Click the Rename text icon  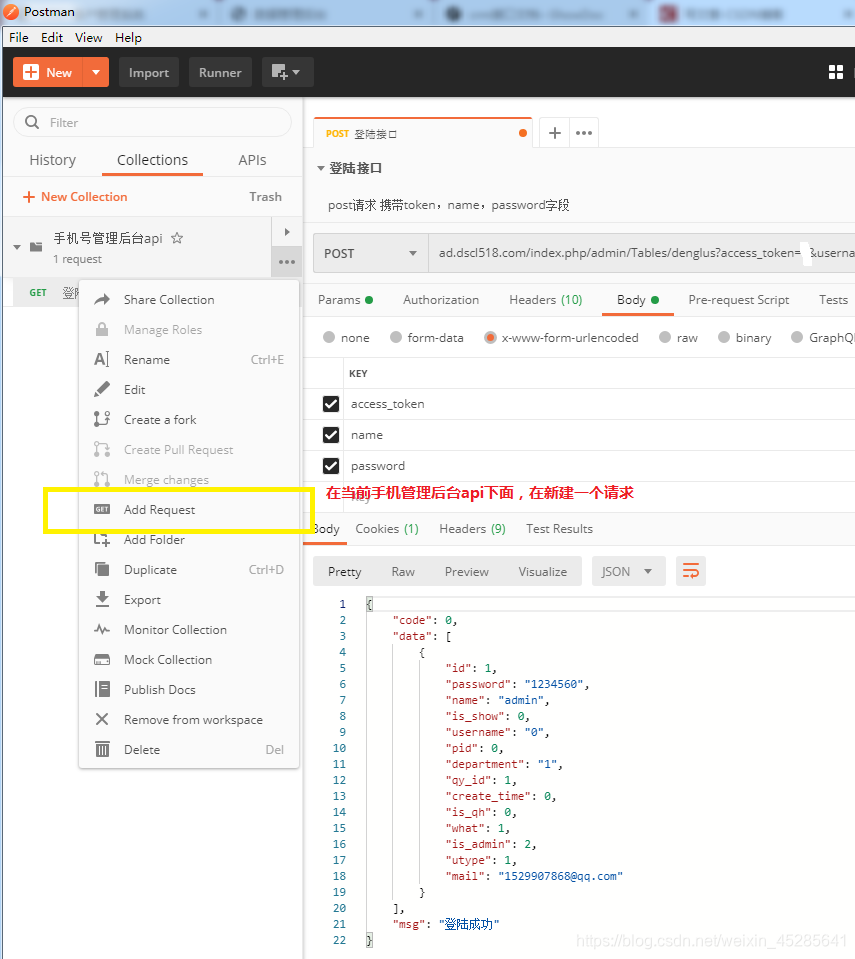click(102, 359)
